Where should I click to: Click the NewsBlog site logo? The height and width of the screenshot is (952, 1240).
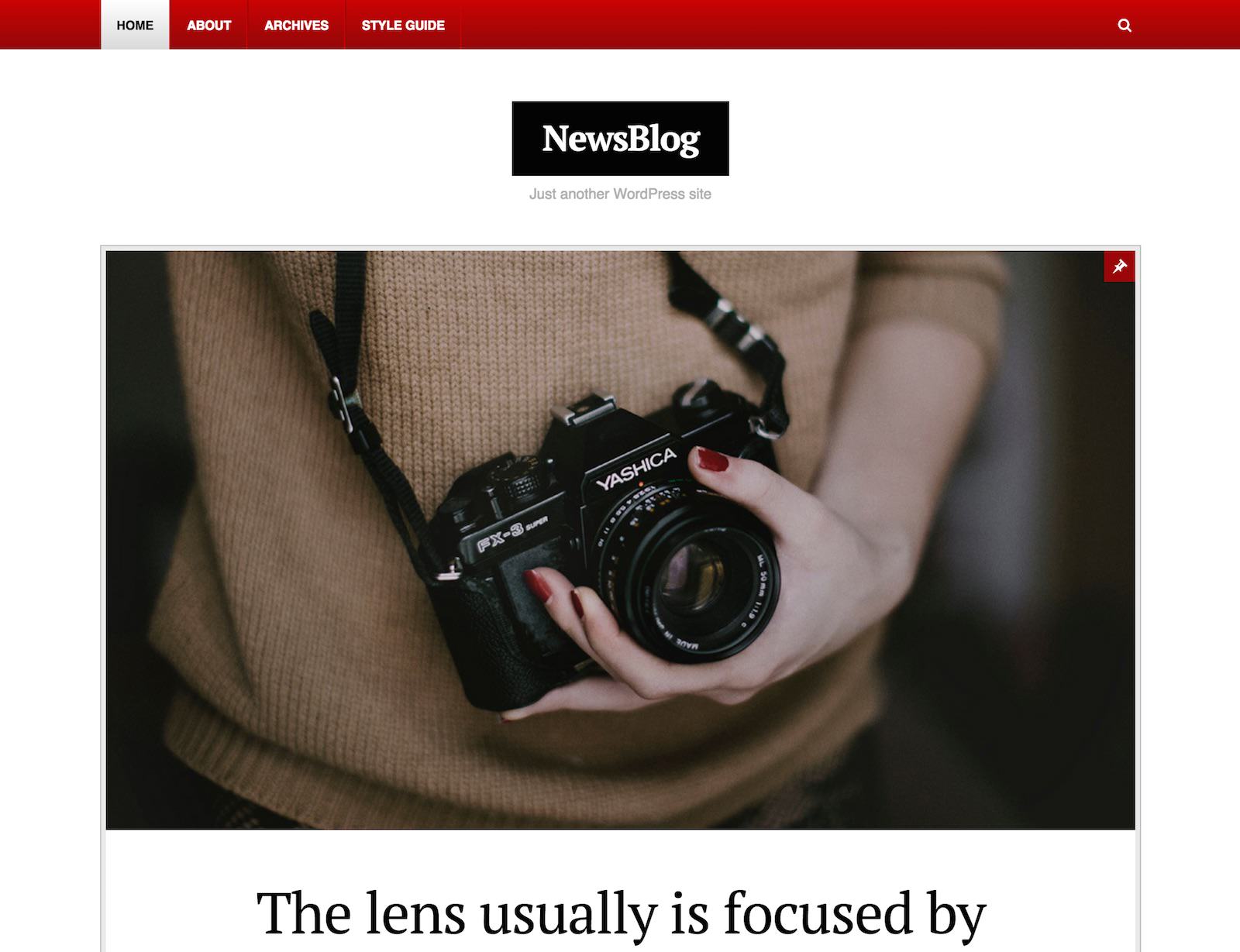tap(620, 139)
